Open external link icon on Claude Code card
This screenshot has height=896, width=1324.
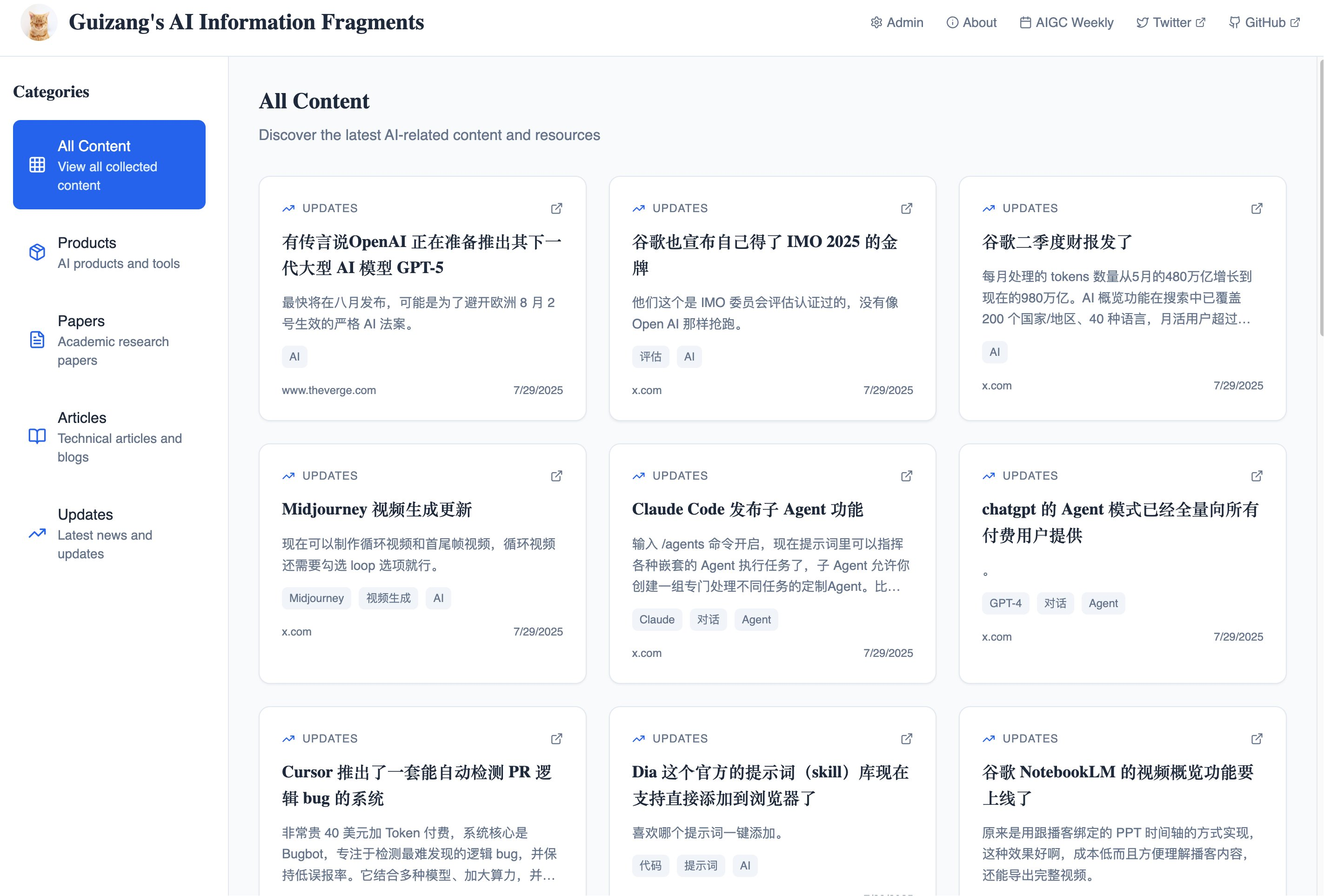906,475
